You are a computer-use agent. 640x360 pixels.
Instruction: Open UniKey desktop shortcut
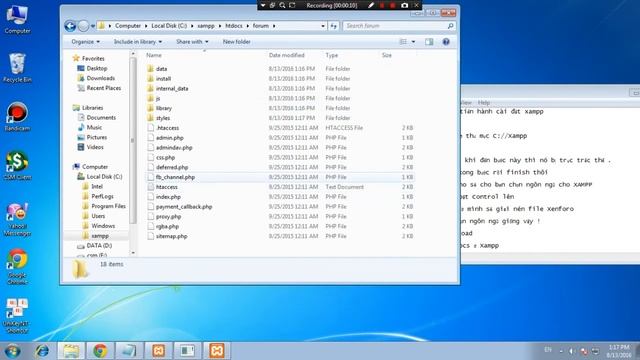pyautogui.click(x=17, y=315)
